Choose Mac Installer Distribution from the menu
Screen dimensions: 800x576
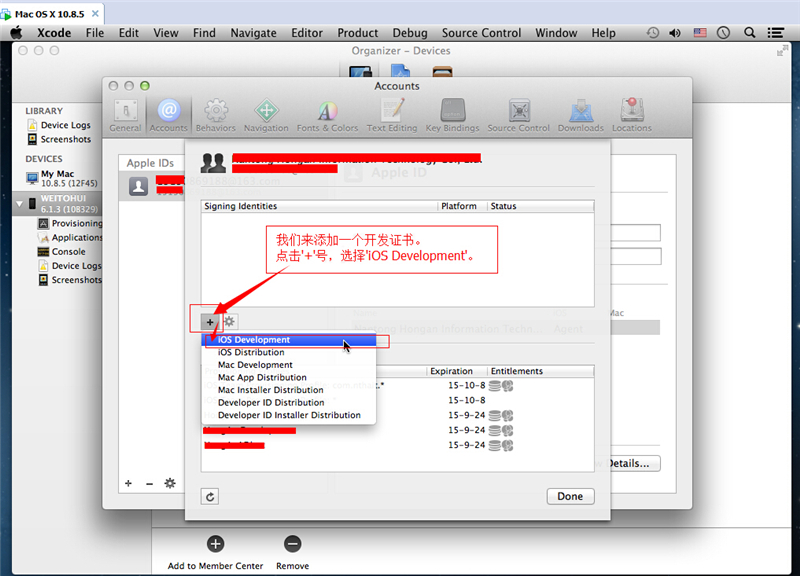[289, 390]
